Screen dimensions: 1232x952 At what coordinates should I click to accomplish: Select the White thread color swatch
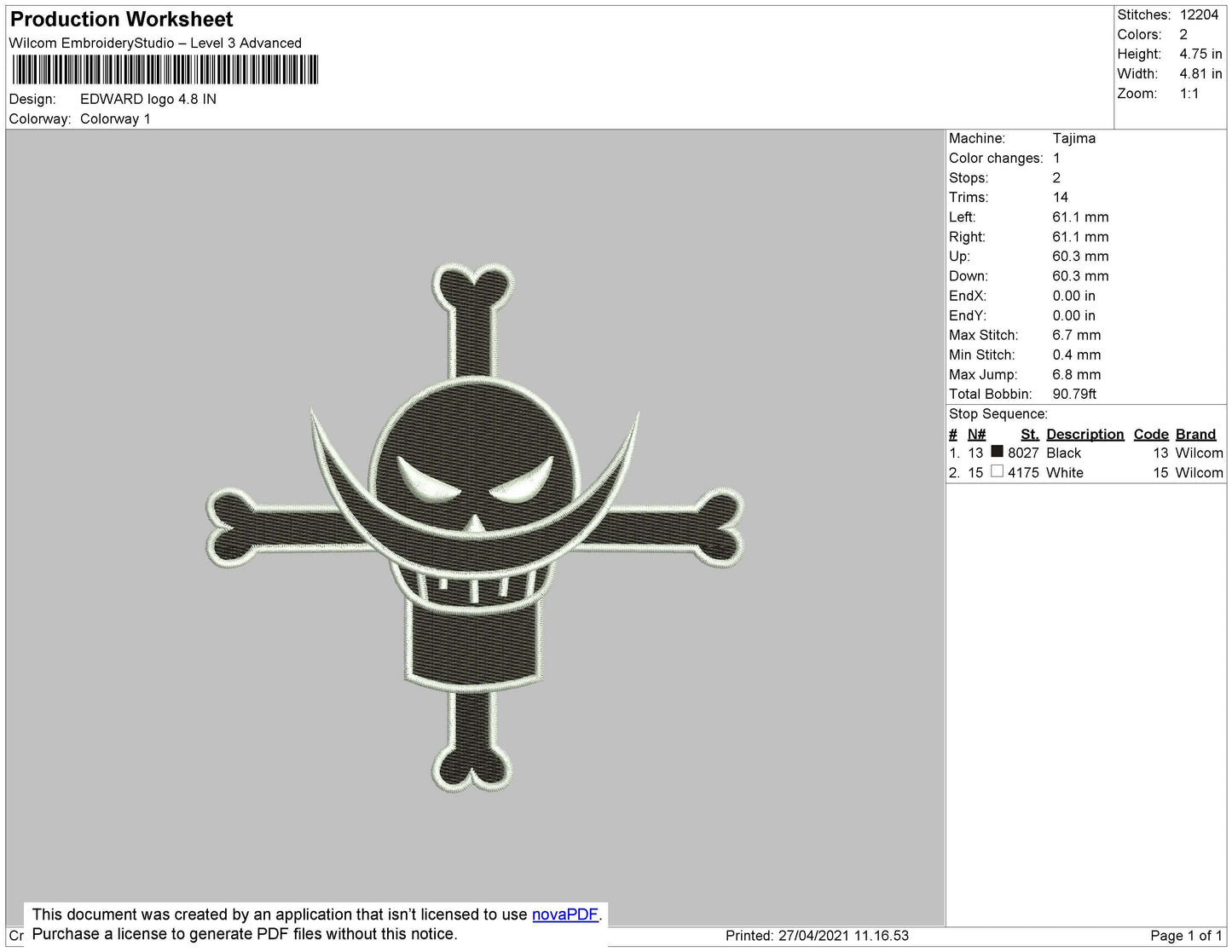click(997, 471)
